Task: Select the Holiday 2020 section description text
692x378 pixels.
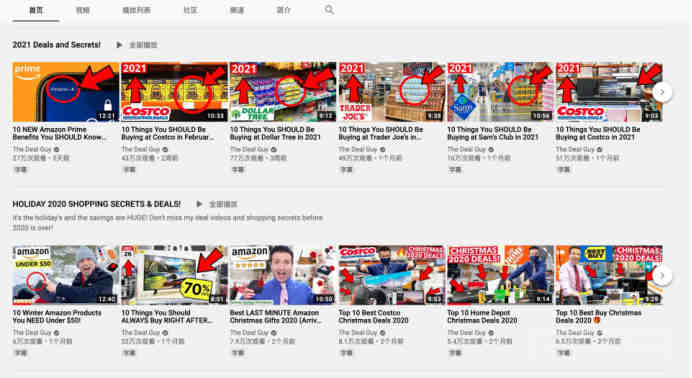Action: coord(168,223)
